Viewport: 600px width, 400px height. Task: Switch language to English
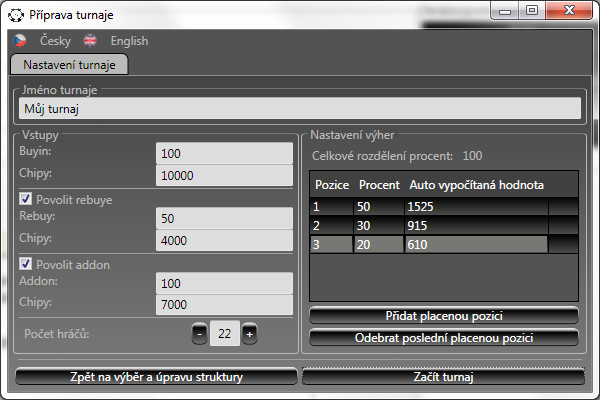point(129,41)
